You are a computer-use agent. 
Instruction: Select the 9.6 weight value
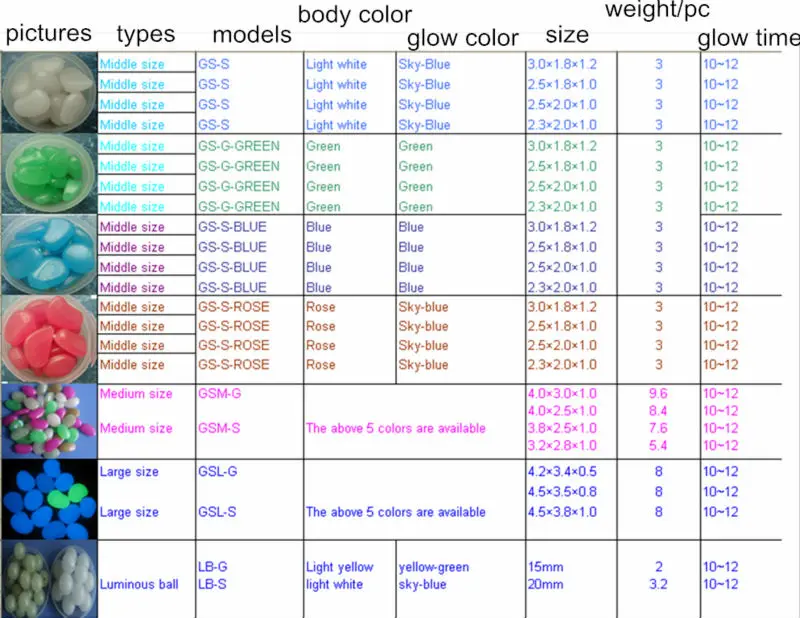coord(658,393)
